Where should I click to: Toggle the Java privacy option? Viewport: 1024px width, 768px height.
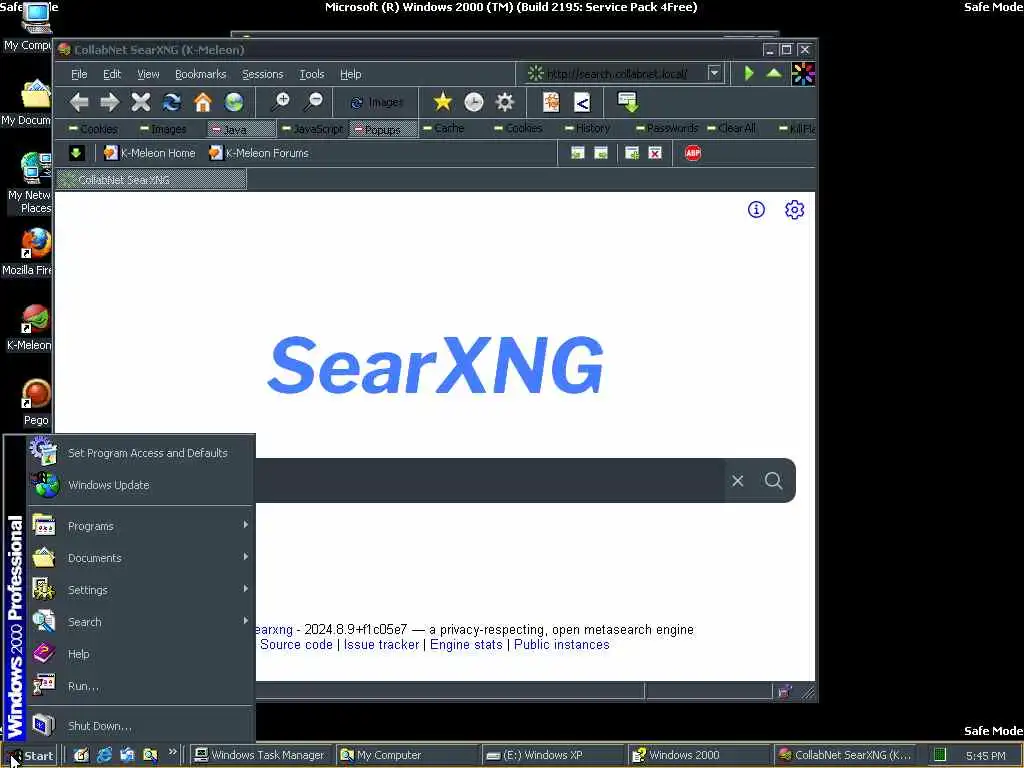(x=241, y=129)
